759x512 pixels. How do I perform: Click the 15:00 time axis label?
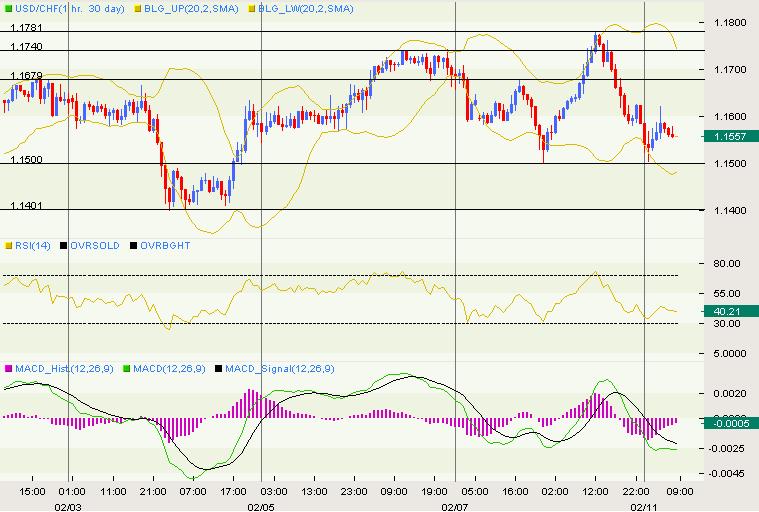[32, 492]
